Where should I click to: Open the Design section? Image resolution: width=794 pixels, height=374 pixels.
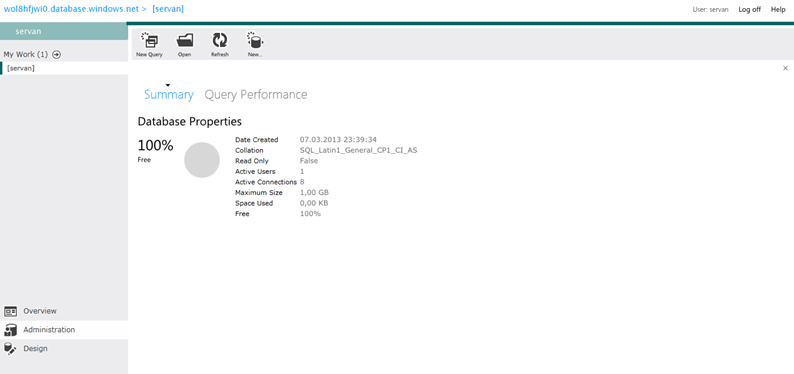[64, 348]
